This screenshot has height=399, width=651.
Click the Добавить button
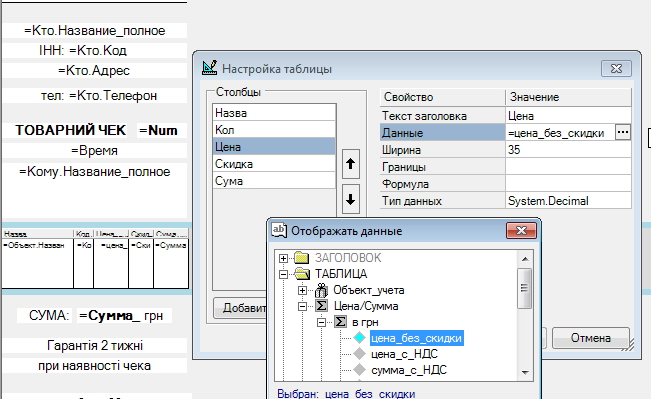point(240,308)
